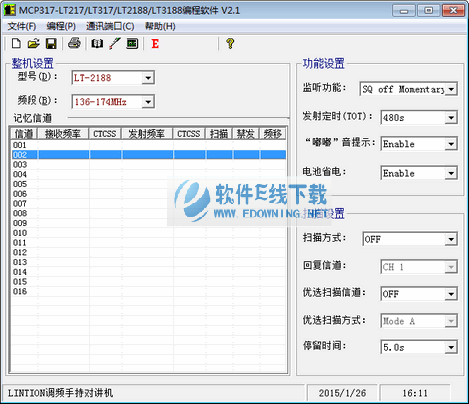Open the 编程(P) menu
The image size is (469, 404).
pos(61,26)
